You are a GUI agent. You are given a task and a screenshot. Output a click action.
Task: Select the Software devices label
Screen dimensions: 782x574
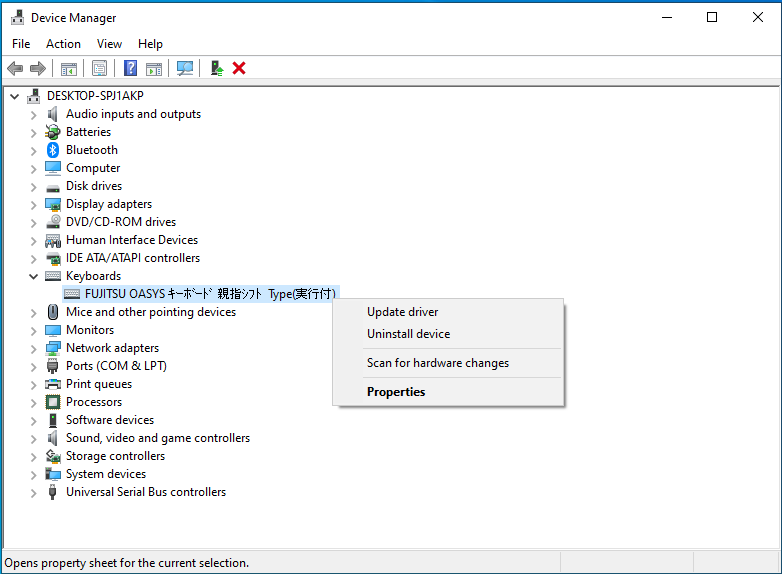(110, 420)
